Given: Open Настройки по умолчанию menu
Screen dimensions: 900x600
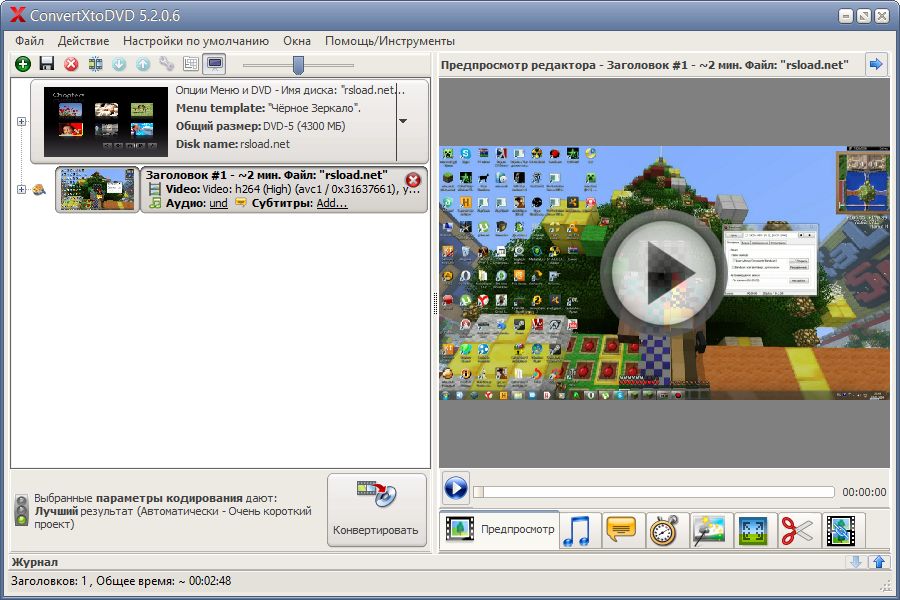Looking at the screenshot, I should pos(196,41).
